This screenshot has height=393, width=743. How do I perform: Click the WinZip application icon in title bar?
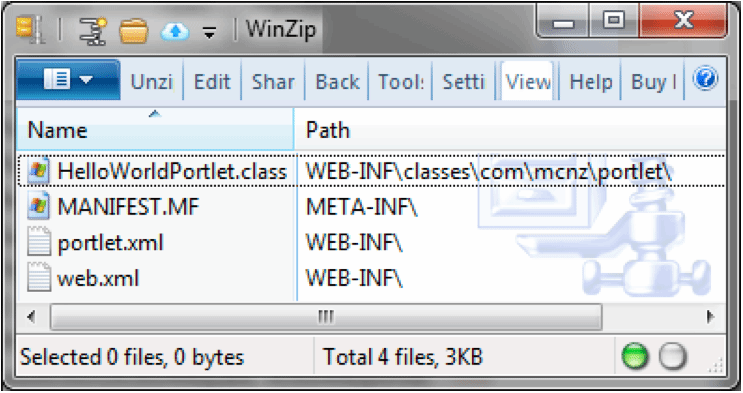click(30, 29)
